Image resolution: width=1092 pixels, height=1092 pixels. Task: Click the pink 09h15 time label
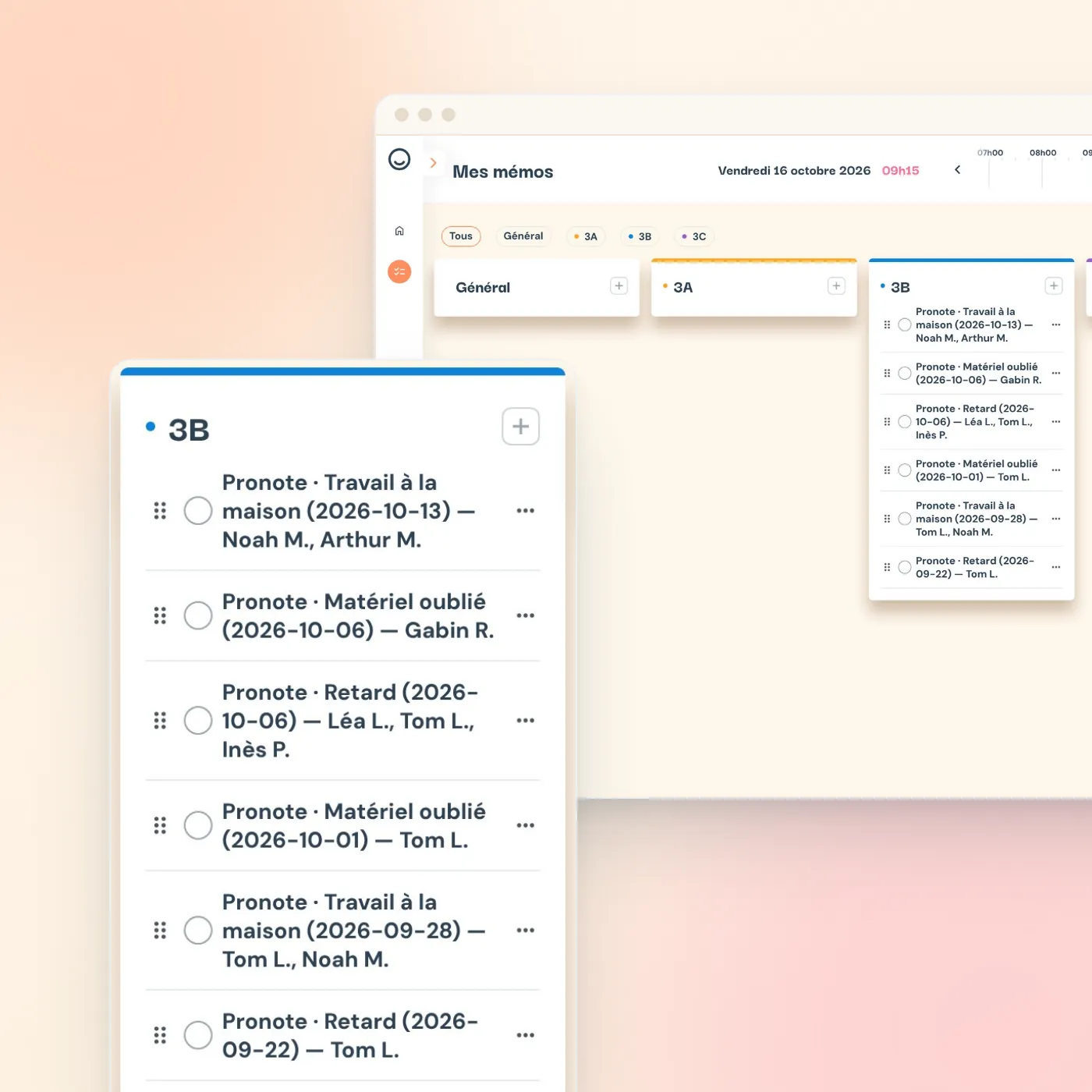tap(900, 171)
